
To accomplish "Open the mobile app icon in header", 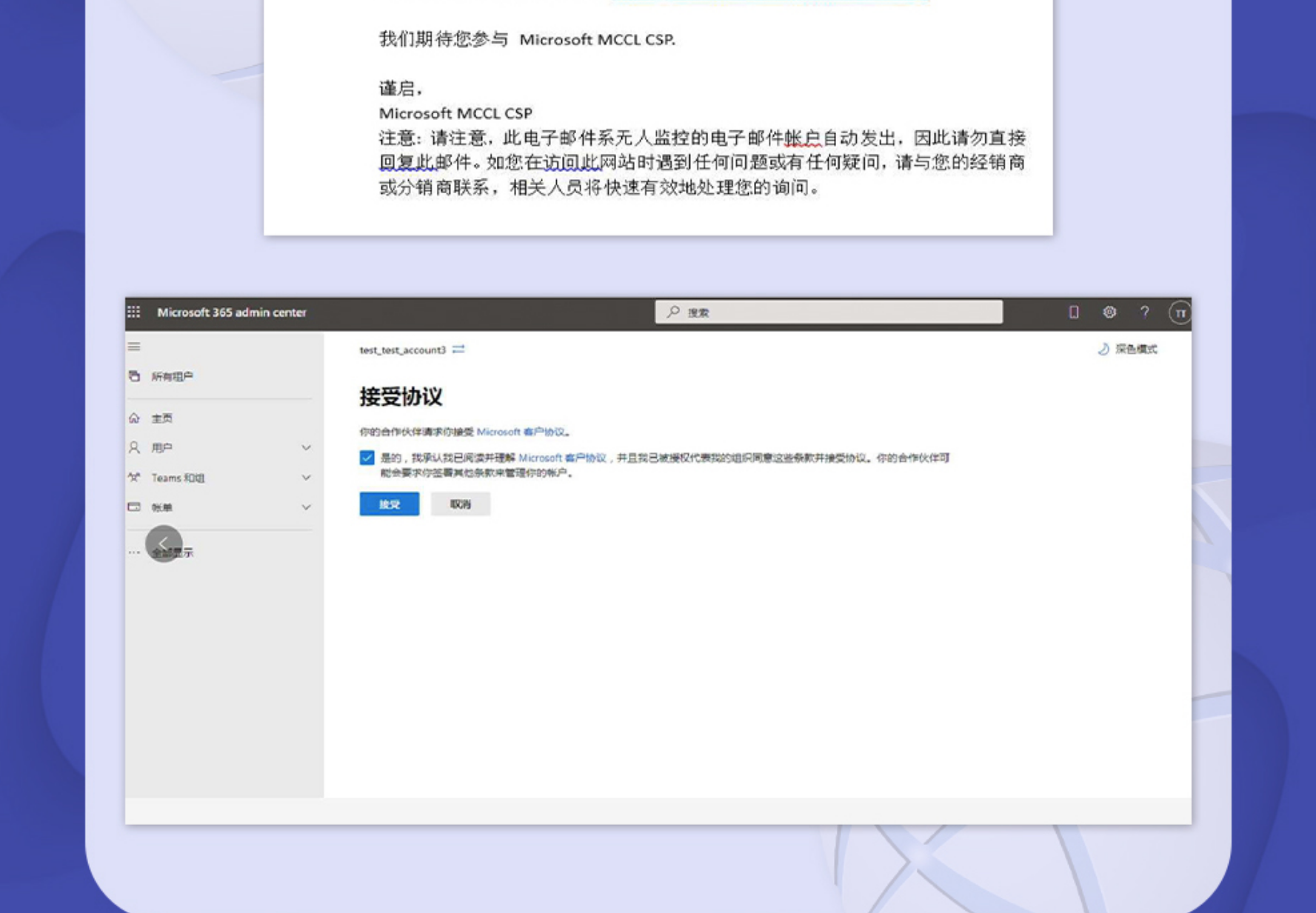I will 1073,312.
